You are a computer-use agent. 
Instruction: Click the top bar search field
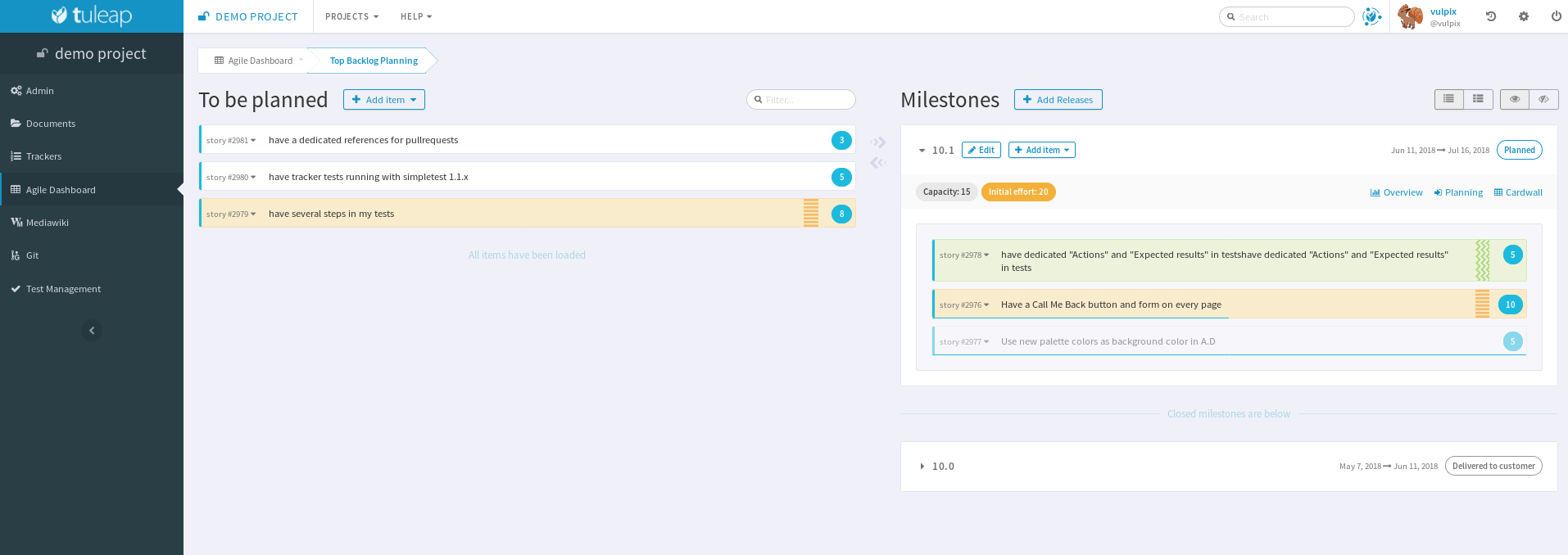[x=1286, y=16]
